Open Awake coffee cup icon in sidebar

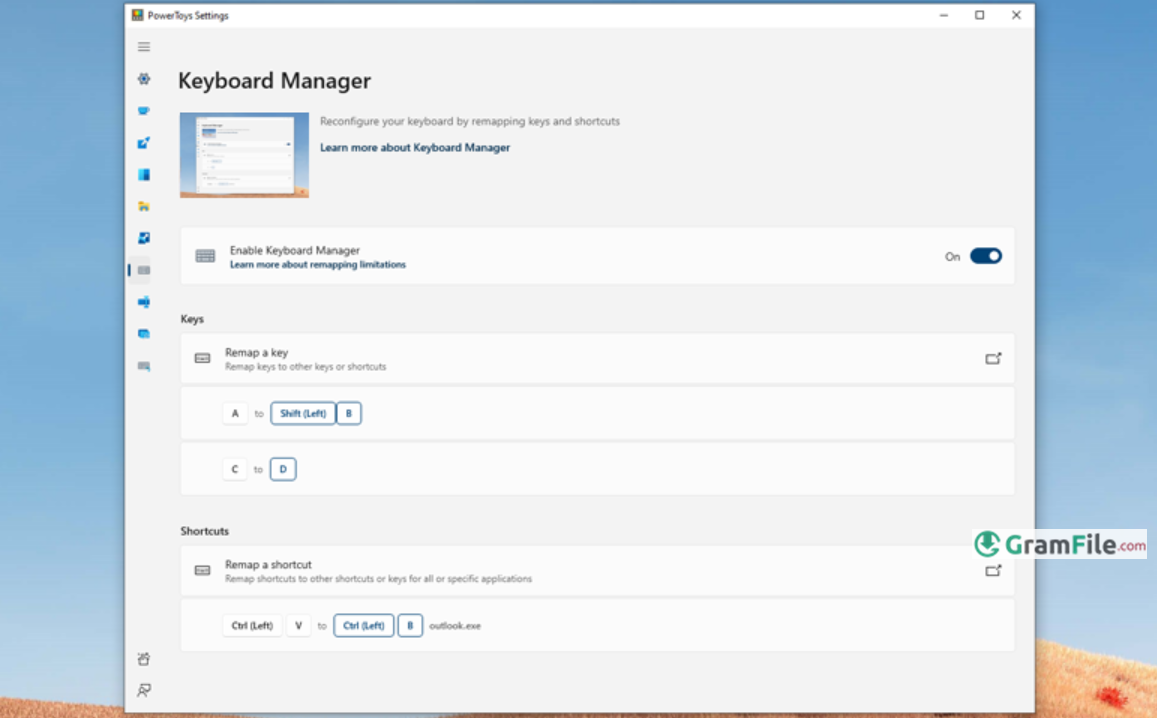144,111
